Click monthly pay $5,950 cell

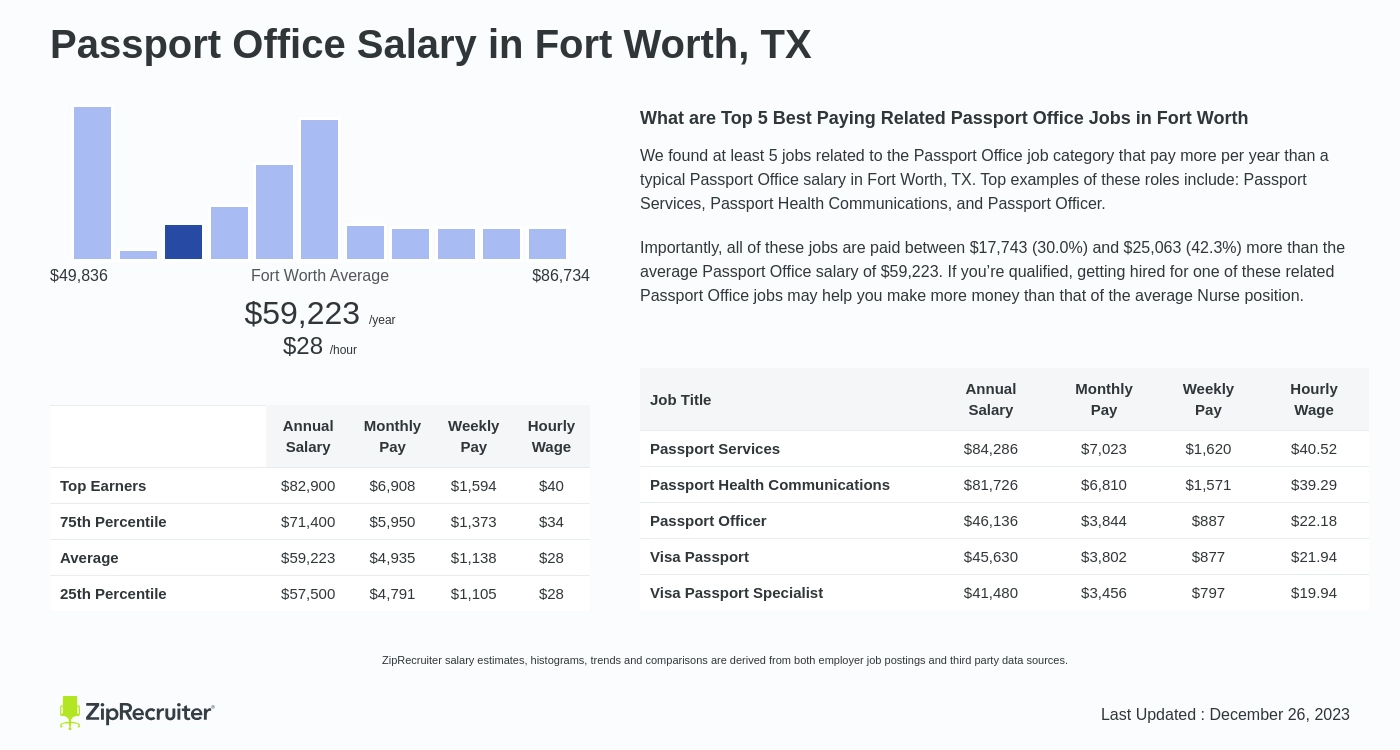click(392, 522)
